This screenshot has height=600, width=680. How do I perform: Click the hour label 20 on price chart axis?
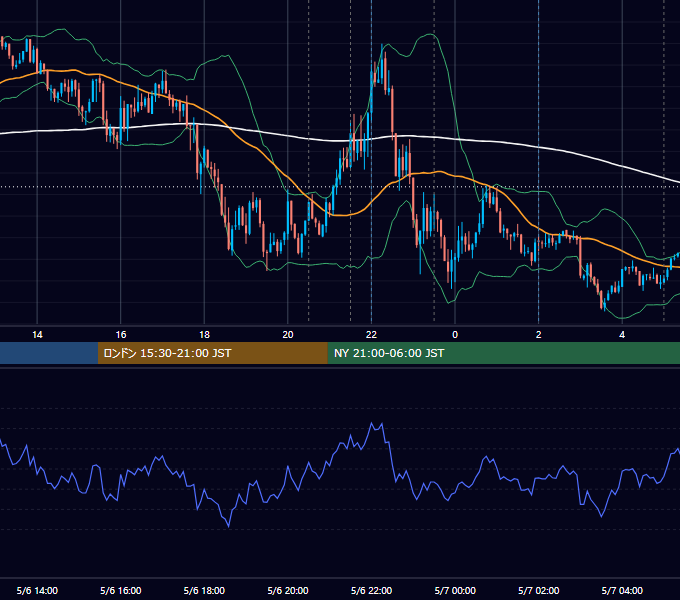click(x=288, y=335)
